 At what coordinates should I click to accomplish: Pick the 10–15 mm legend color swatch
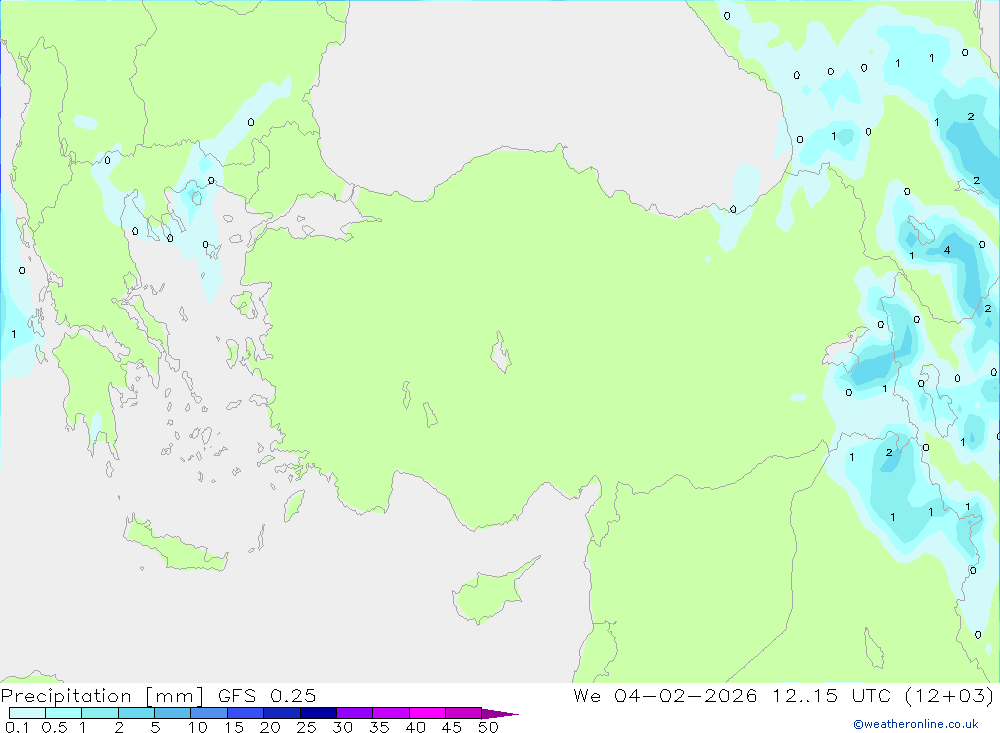[x=209, y=713]
